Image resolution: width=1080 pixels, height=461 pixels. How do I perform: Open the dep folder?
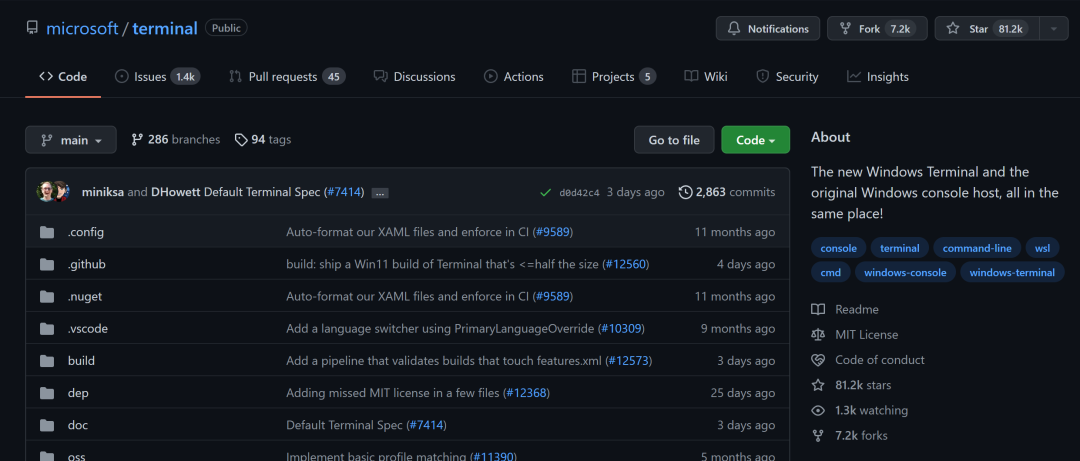pos(78,393)
